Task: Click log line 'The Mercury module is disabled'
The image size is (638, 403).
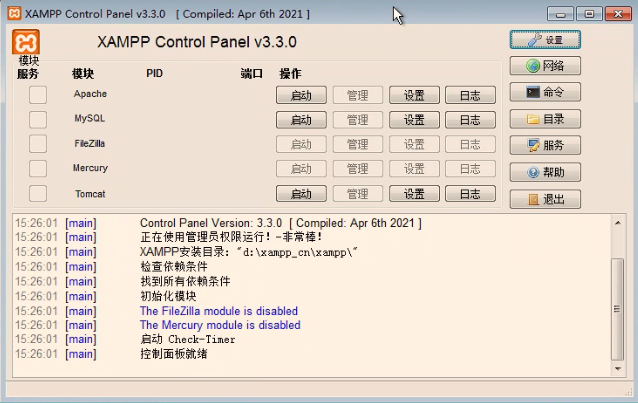Action: pos(220,325)
